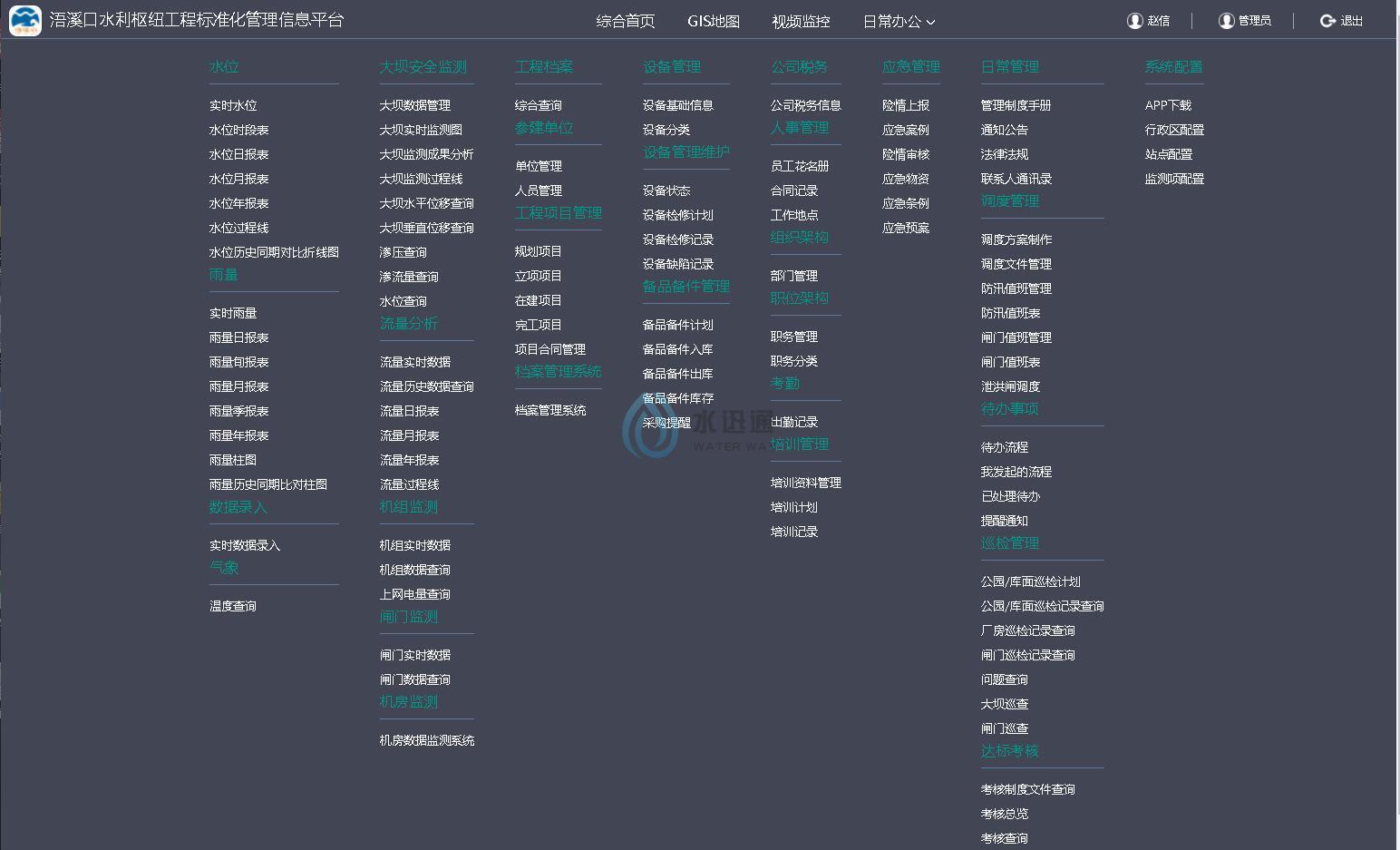Open 员工花名册
This screenshot has width=1400, height=850.
(800, 166)
